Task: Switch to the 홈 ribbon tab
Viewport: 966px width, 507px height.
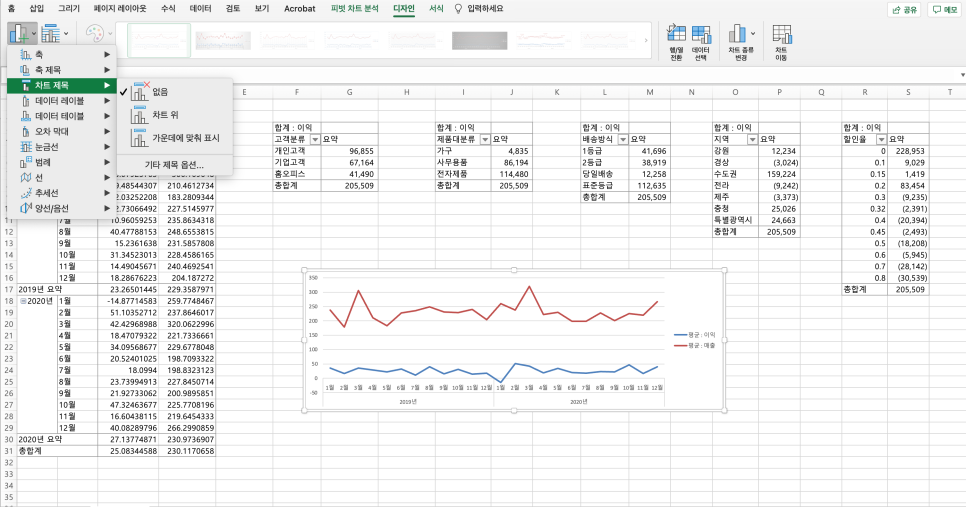Action: [x=12, y=9]
